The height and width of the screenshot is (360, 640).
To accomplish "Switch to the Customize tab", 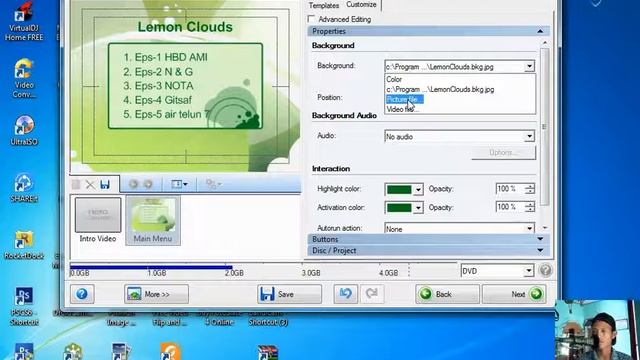I will pyautogui.click(x=361, y=4).
